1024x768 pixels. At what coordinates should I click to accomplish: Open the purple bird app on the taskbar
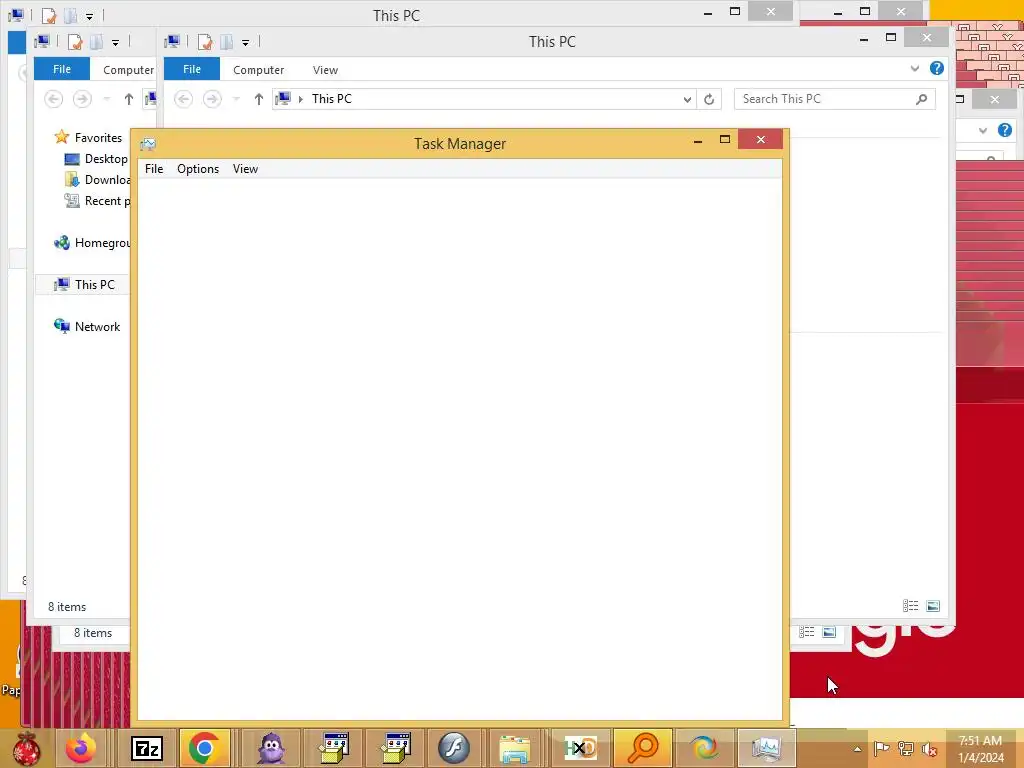click(271, 748)
